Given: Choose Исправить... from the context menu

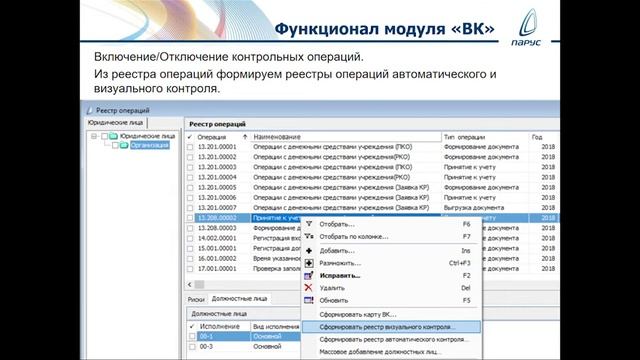Looking at the screenshot, I should [392, 276].
